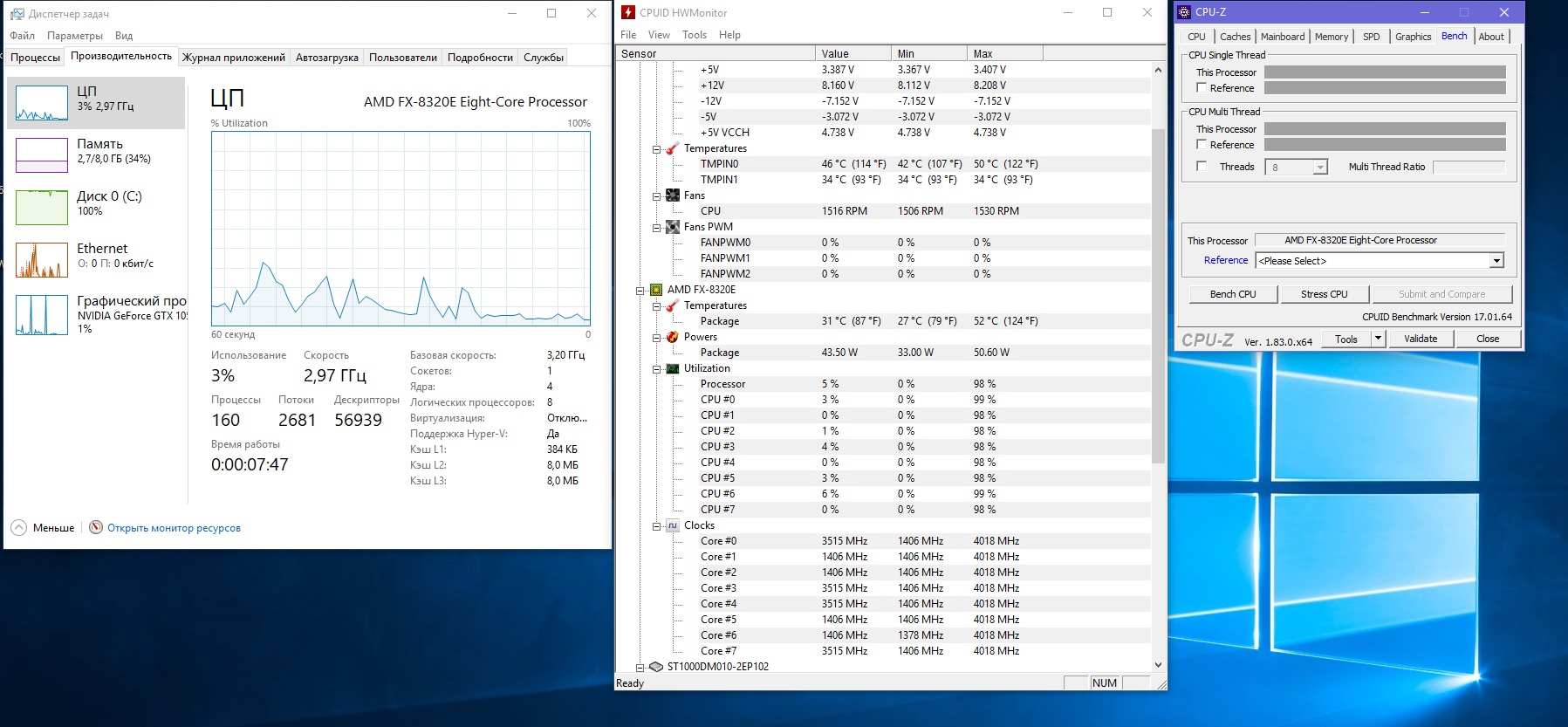Switch to the Автозагрузка tab
The height and width of the screenshot is (727, 1568).
(327, 58)
